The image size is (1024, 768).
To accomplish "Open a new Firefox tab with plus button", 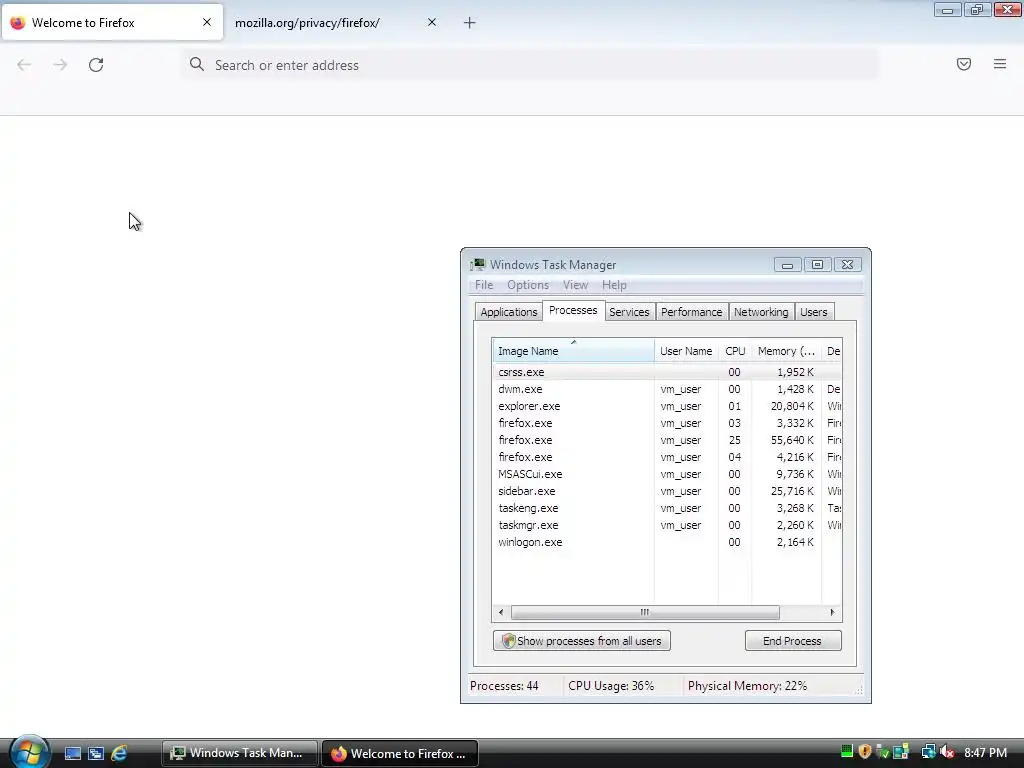I will coord(470,23).
